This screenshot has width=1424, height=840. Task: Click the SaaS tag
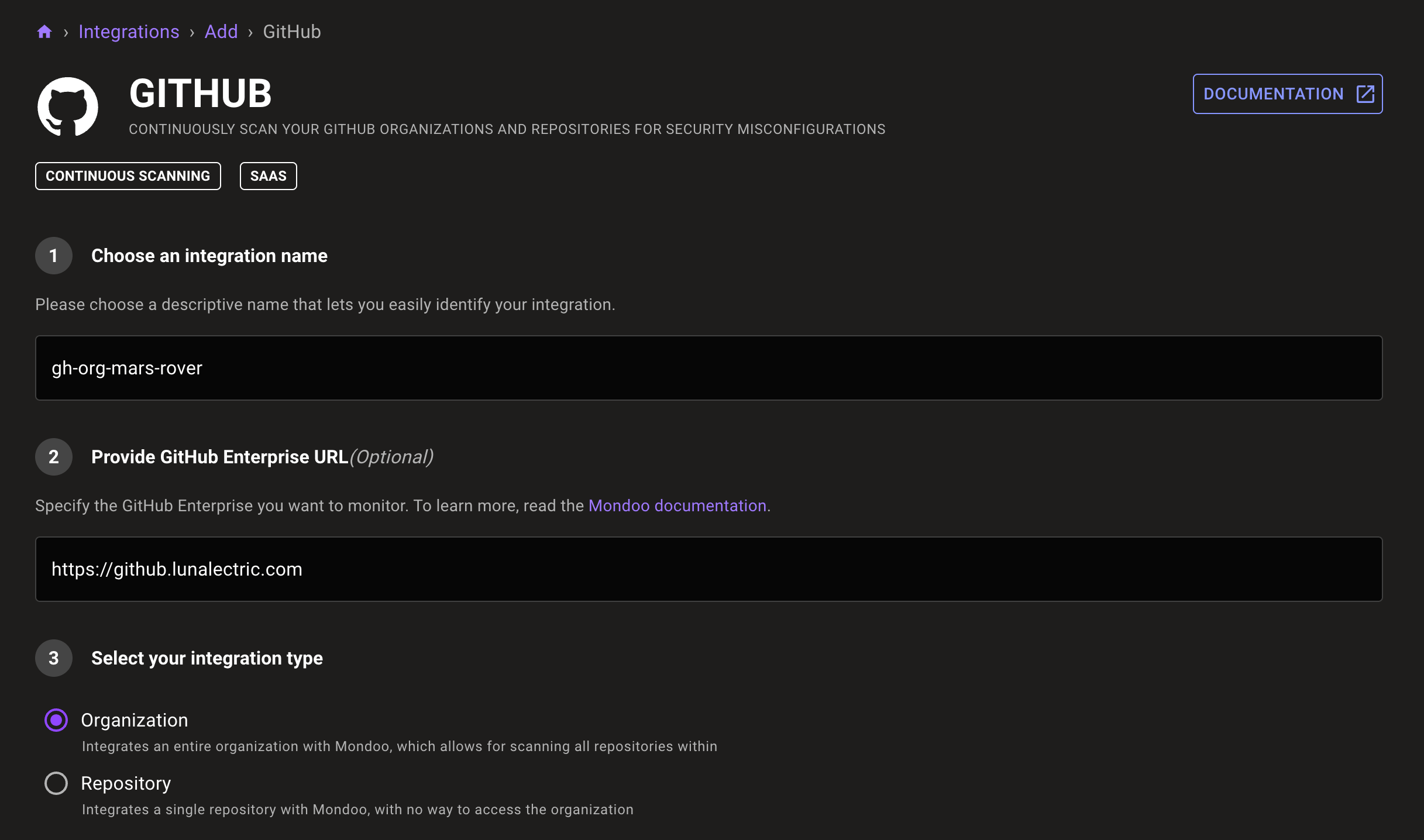pos(269,176)
